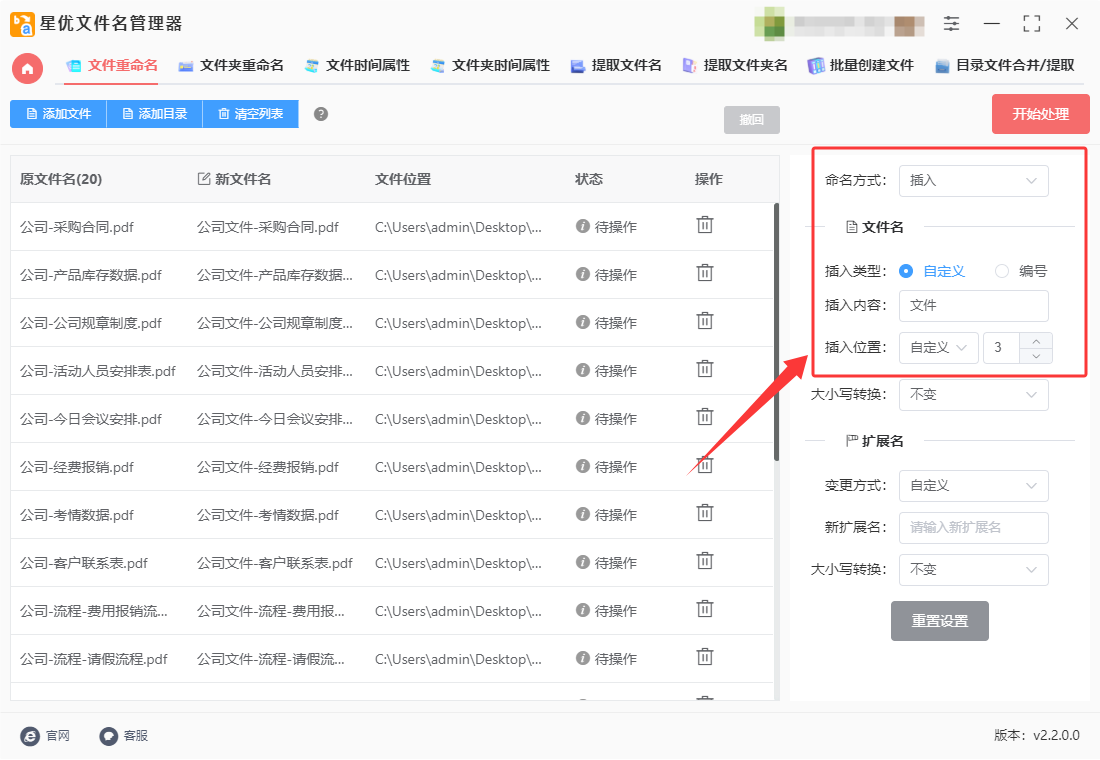
Task: Delete the 公司-流程-费用报销流 row
Action: click(x=704, y=608)
